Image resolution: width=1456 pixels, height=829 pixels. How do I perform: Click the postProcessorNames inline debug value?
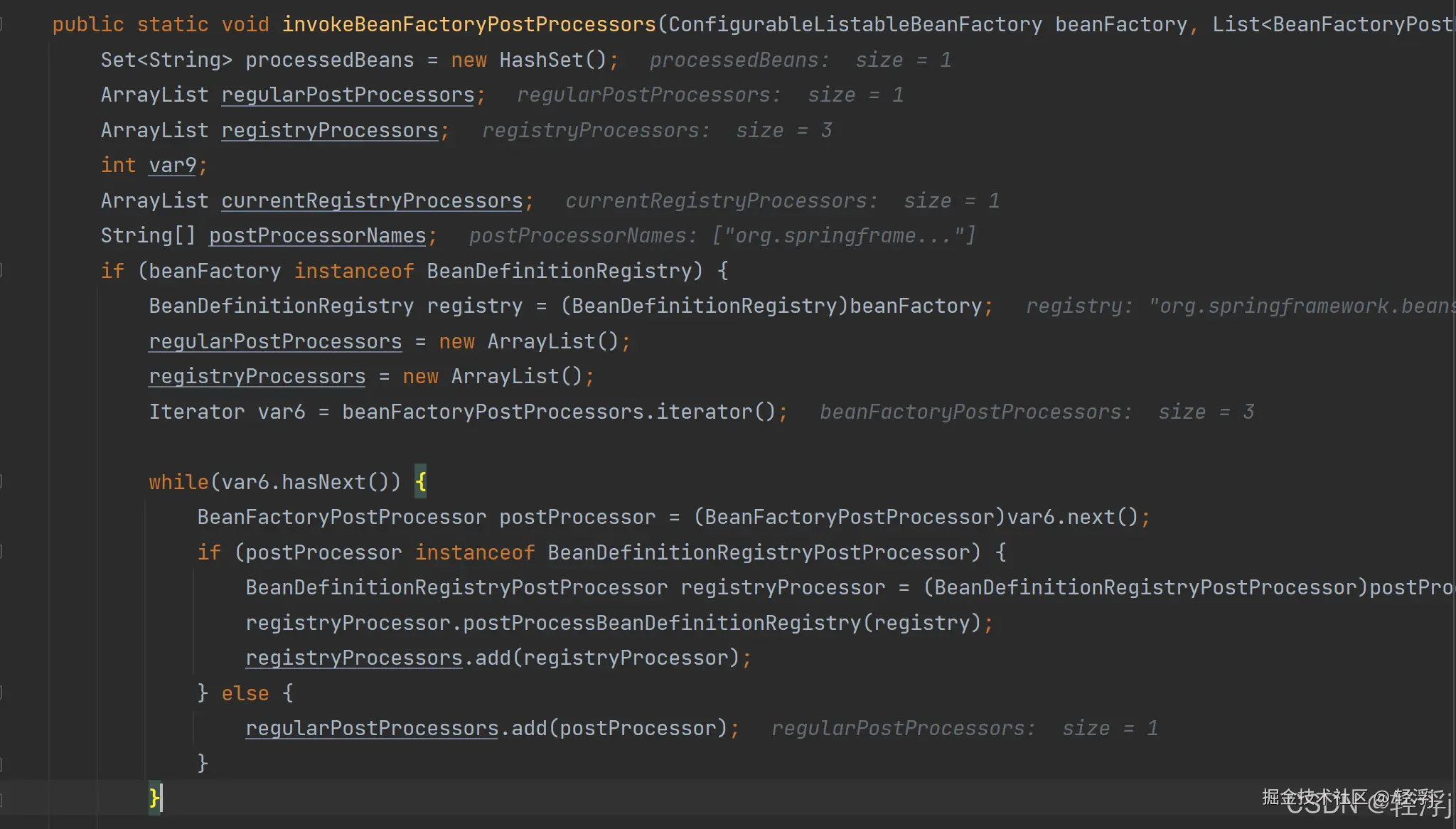coord(722,236)
